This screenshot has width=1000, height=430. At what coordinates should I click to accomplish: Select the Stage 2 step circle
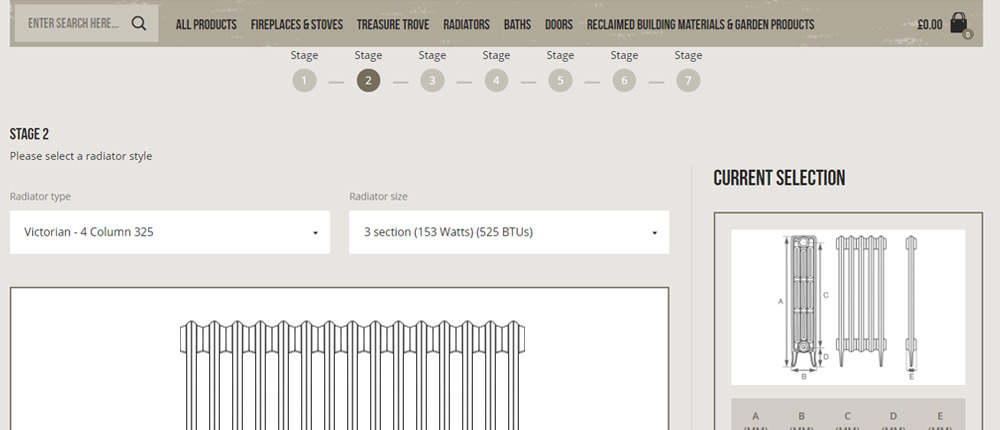coord(368,81)
